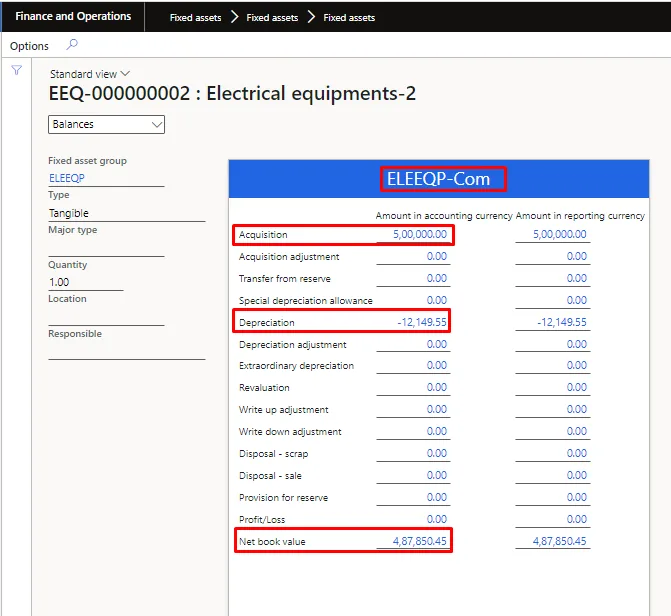Expand the Standard view dropdown
Viewport: 671px width, 616px height.
pos(90,74)
